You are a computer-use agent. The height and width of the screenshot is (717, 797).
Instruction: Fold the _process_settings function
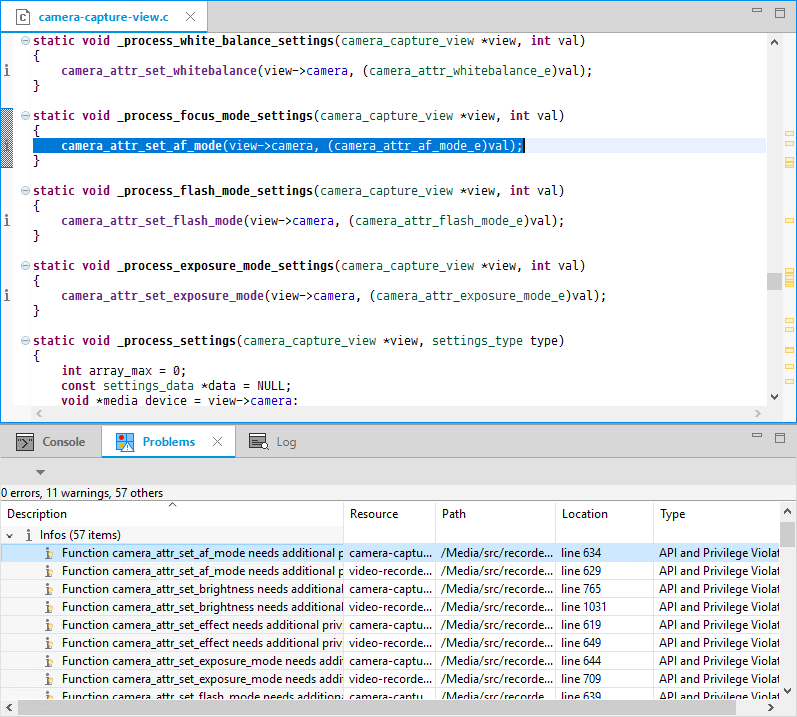click(25, 341)
